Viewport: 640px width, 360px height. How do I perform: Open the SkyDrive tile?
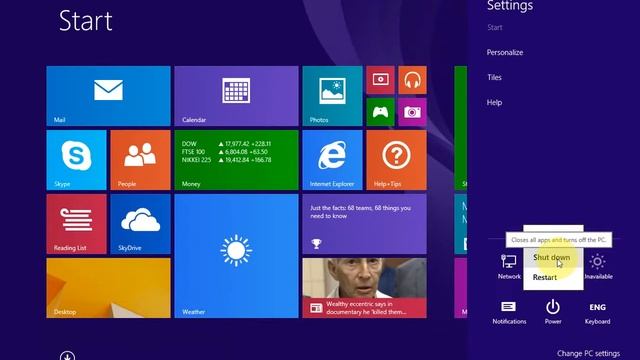[x=140, y=224]
